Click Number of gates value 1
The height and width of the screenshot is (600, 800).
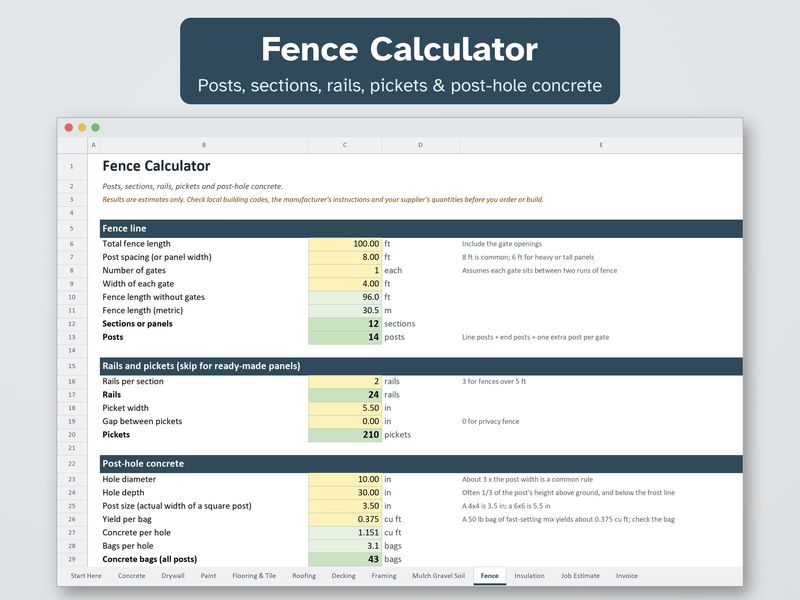tap(345, 270)
